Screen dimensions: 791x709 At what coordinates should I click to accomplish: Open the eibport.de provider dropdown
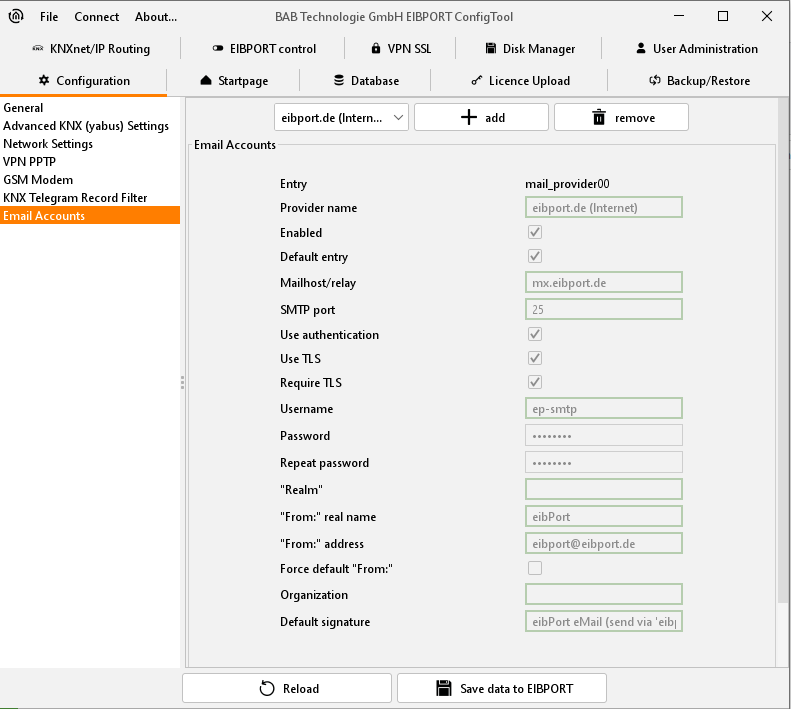coord(341,118)
